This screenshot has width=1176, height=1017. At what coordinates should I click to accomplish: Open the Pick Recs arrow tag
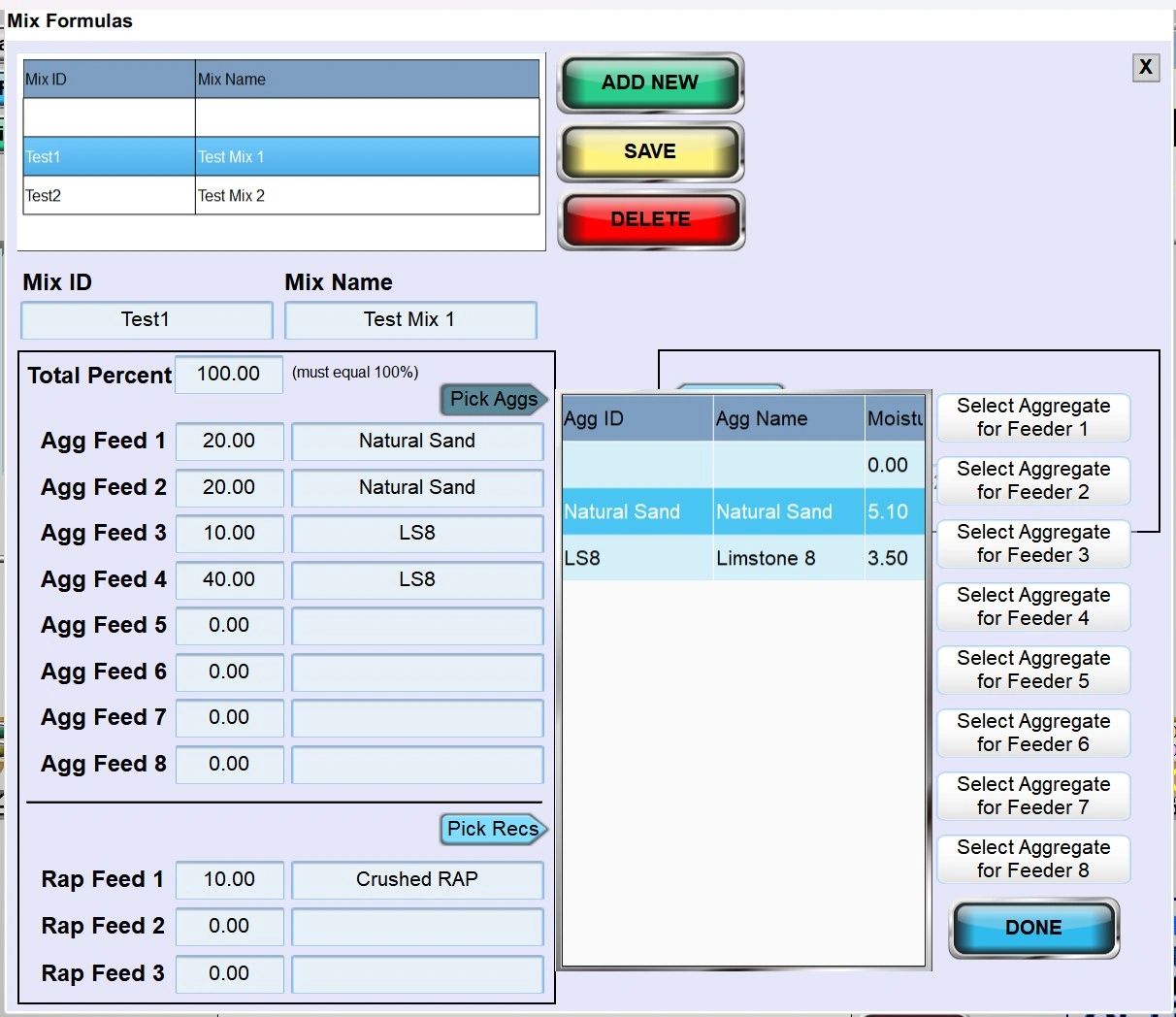click(x=493, y=829)
